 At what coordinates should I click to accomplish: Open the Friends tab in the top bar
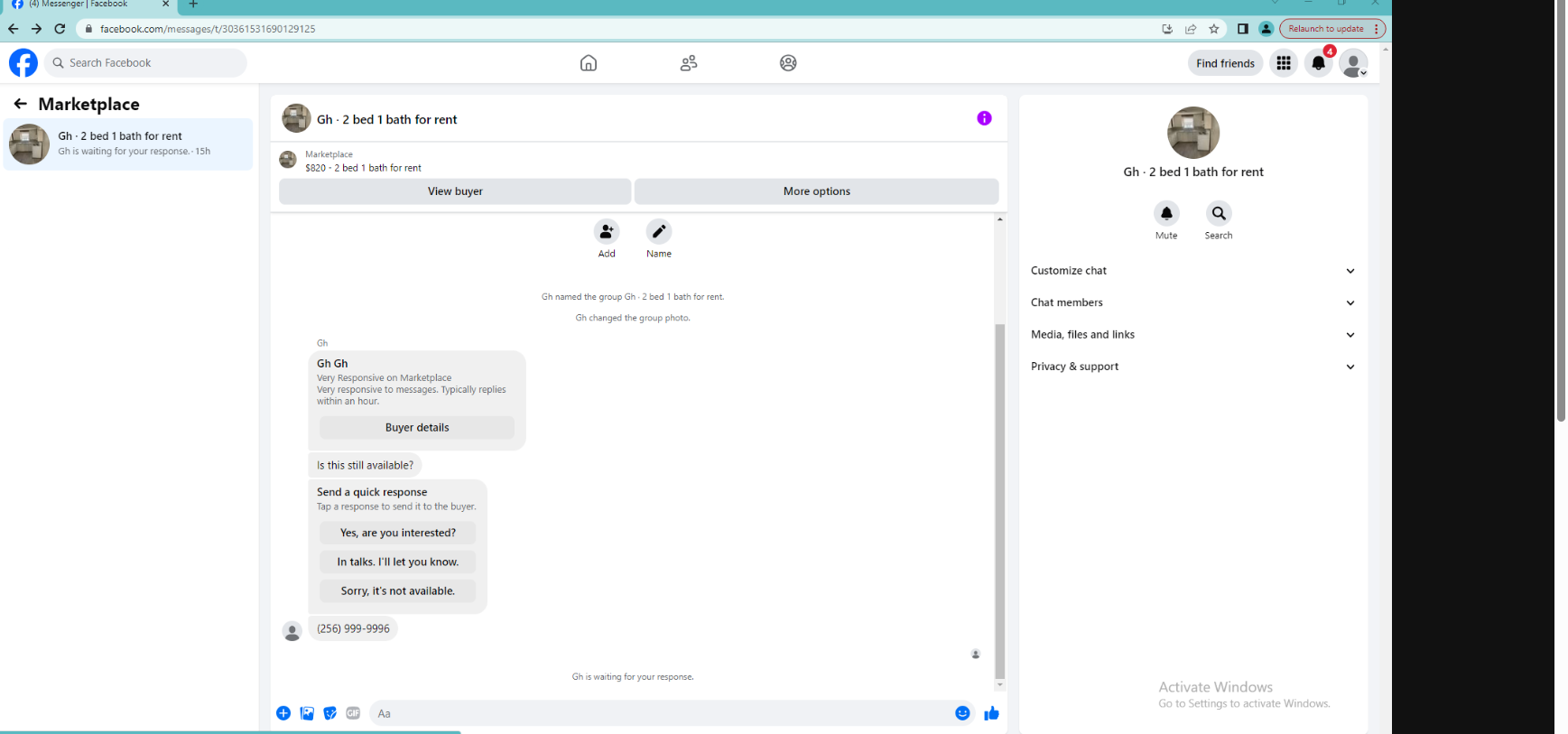pos(689,63)
